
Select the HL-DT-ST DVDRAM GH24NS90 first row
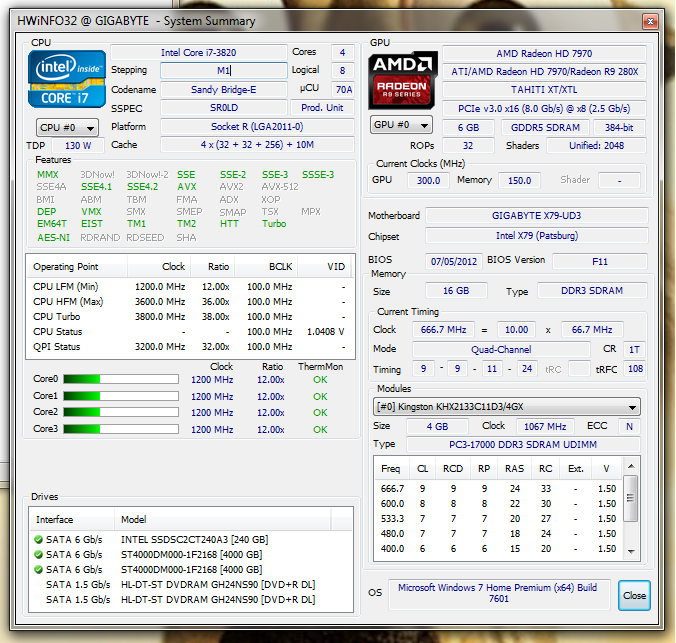click(191, 584)
